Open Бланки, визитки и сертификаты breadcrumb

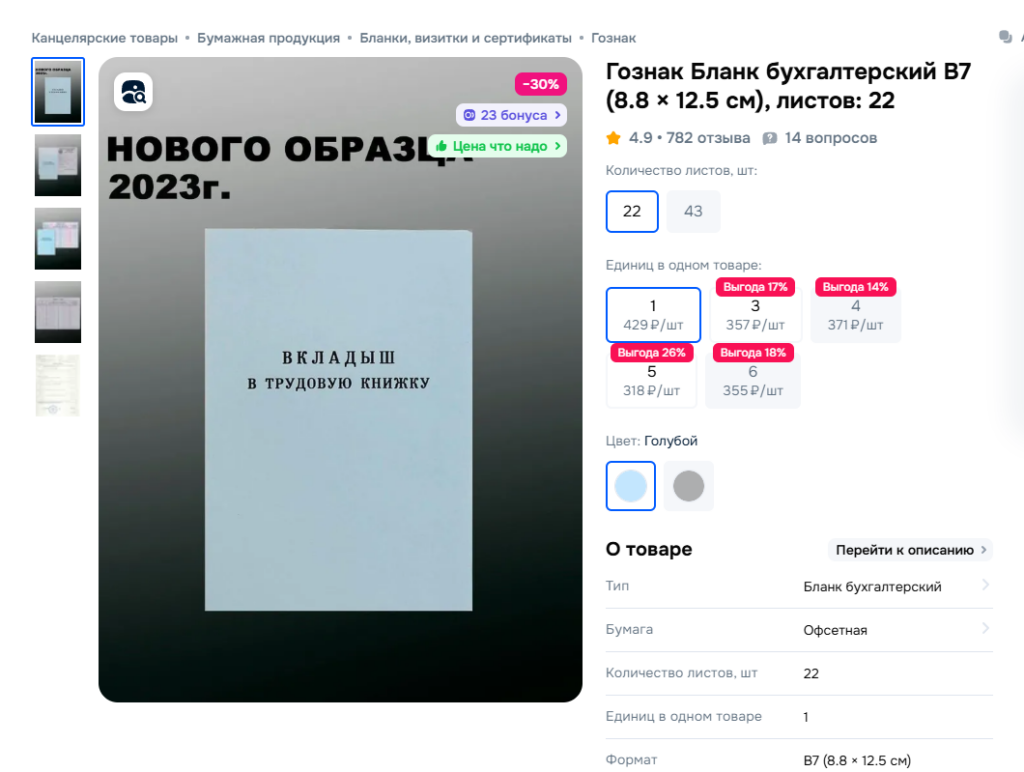(465, 38)
